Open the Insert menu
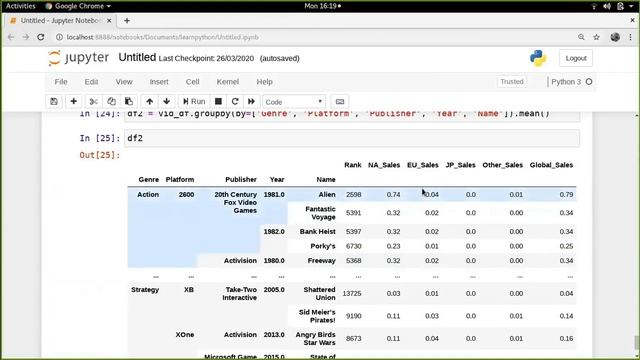This screenshot has width=640, height=360. point(159,82)
